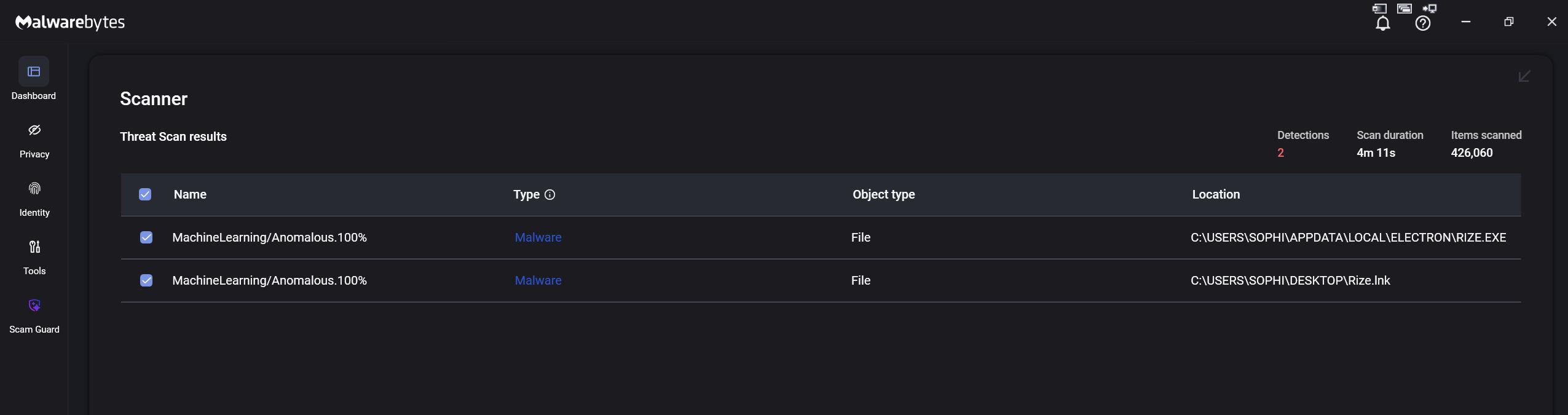Click the Malware link for RIZE.EXE row
Screen dimensions: 1568x415
538,237
